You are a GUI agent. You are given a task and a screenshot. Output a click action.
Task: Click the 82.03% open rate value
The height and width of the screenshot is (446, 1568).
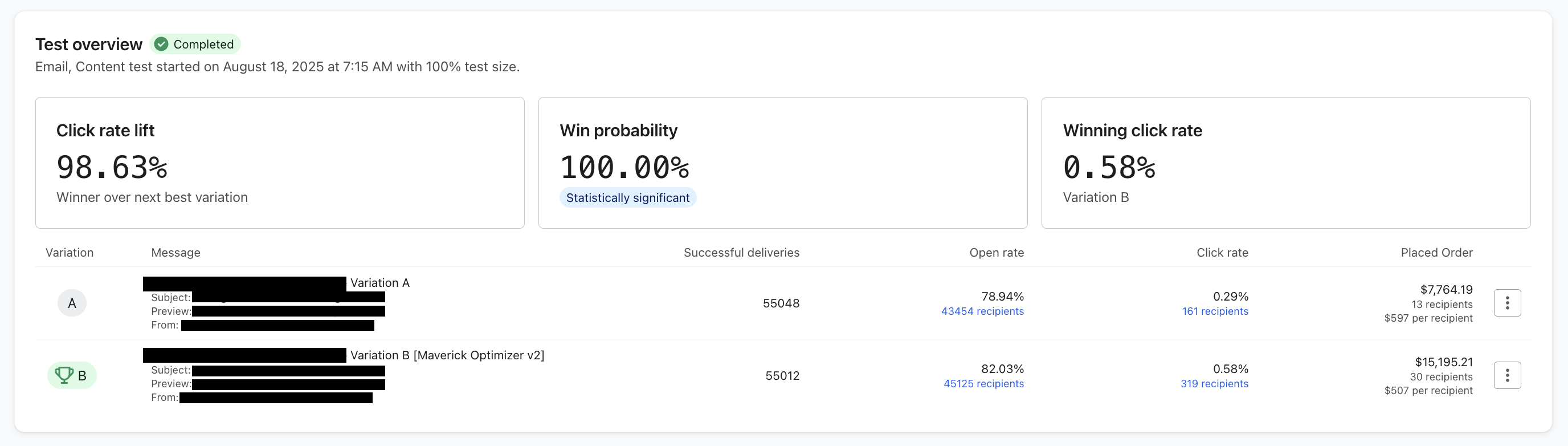pyautogui.click(x=1003, y=368)
